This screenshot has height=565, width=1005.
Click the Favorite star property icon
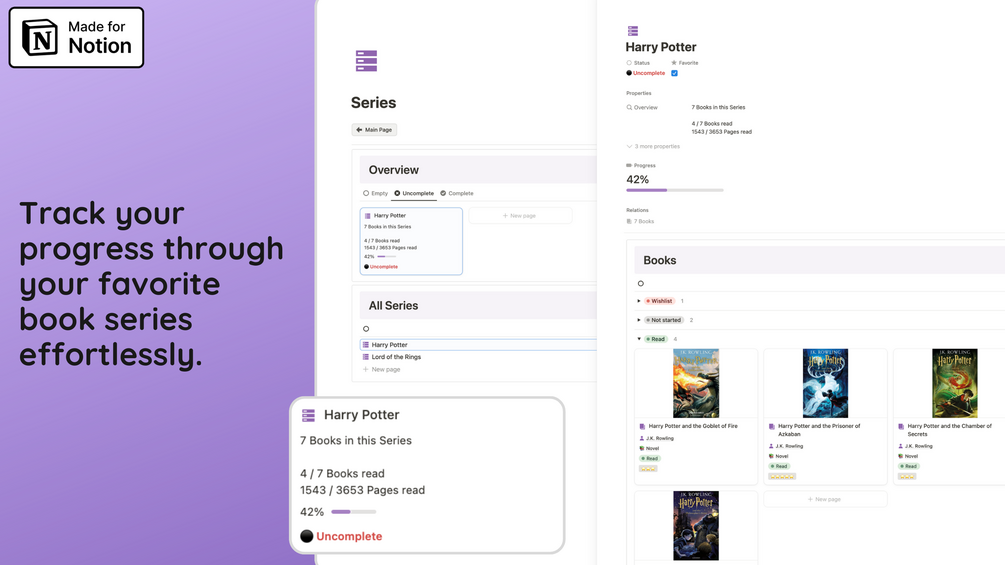674,63
